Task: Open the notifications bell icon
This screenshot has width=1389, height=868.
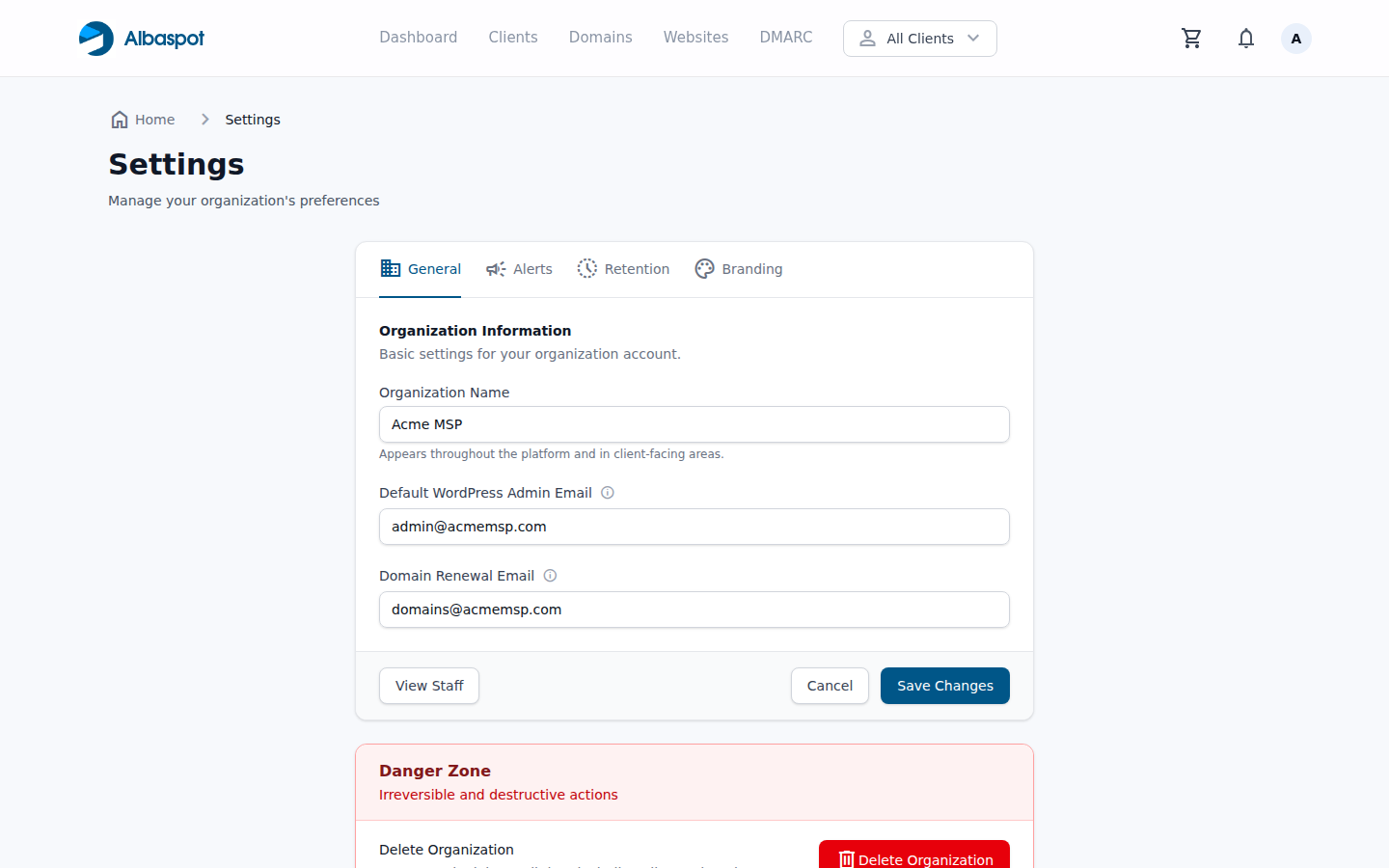Action: pos(1245,38)
